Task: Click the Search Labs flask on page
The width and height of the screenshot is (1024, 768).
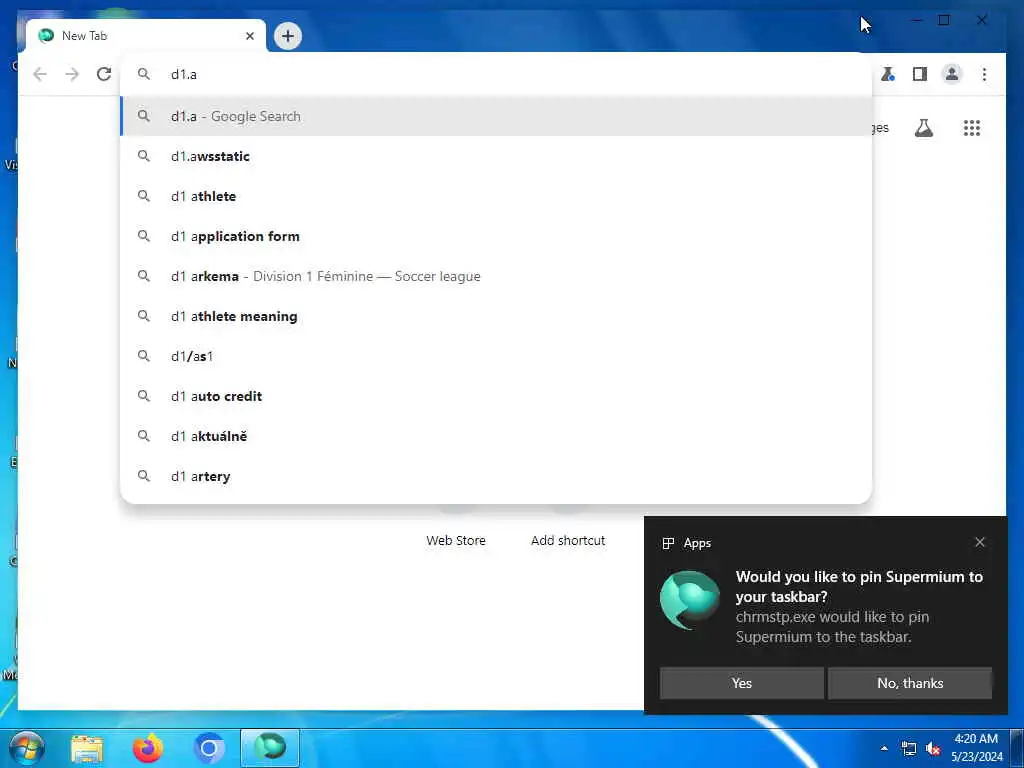Action: 923,128
